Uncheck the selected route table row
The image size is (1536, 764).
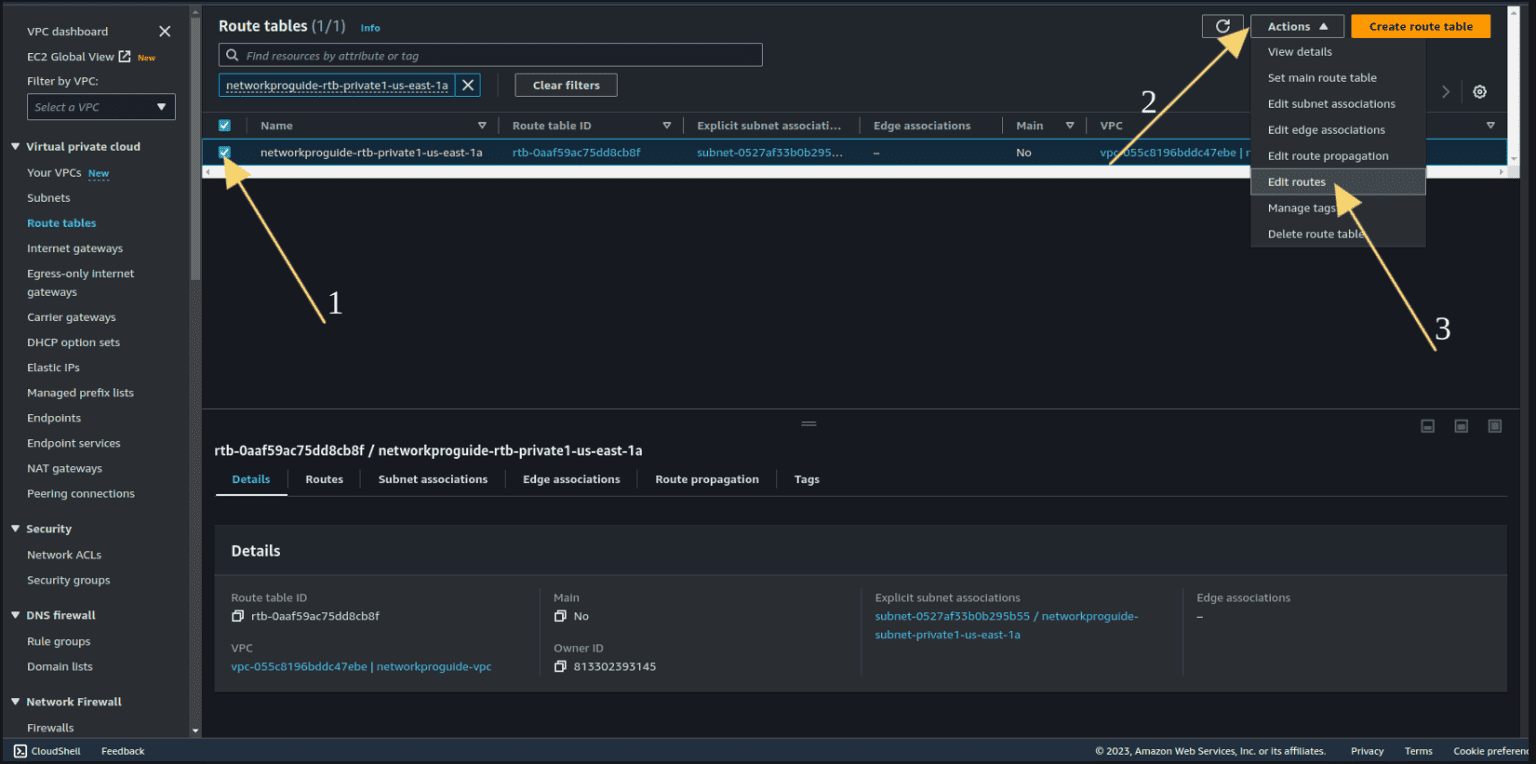pyautogui.click(x=225, y=152)
